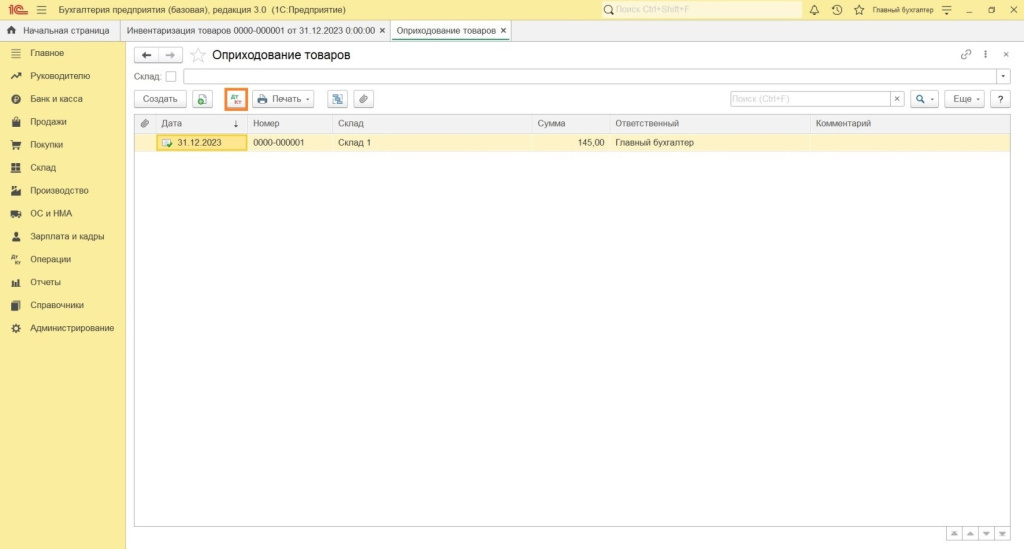This screenshot has width=1024, height=549.
Task: Open the main menu hamburger icon
Action: point(41,10)
